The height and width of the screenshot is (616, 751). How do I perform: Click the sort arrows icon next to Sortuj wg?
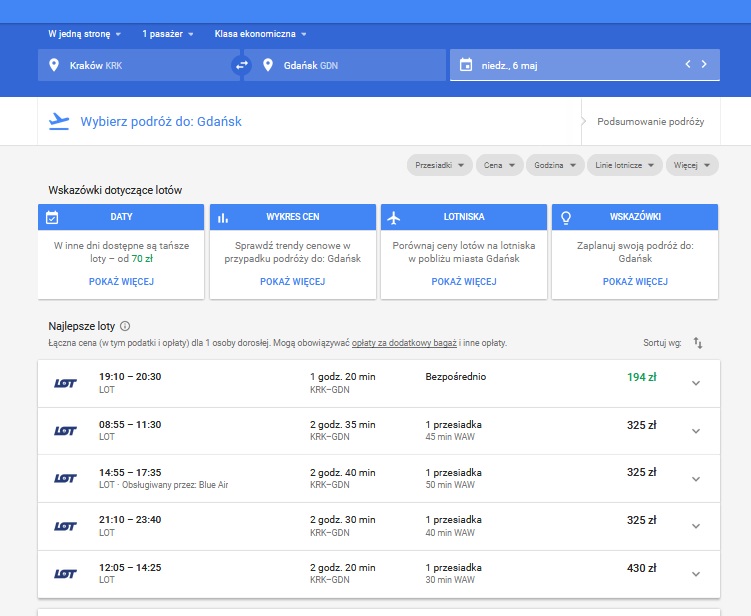698,343
